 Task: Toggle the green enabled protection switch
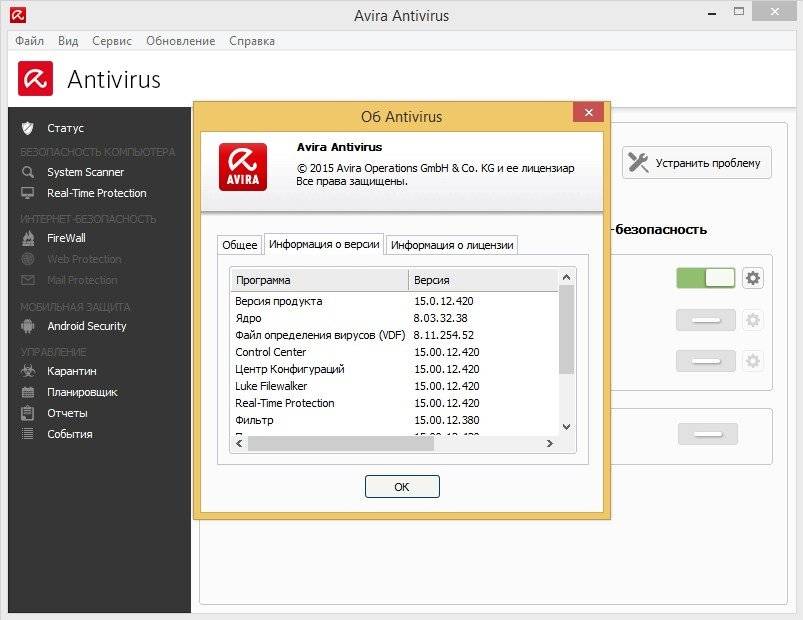click(706, 278)
